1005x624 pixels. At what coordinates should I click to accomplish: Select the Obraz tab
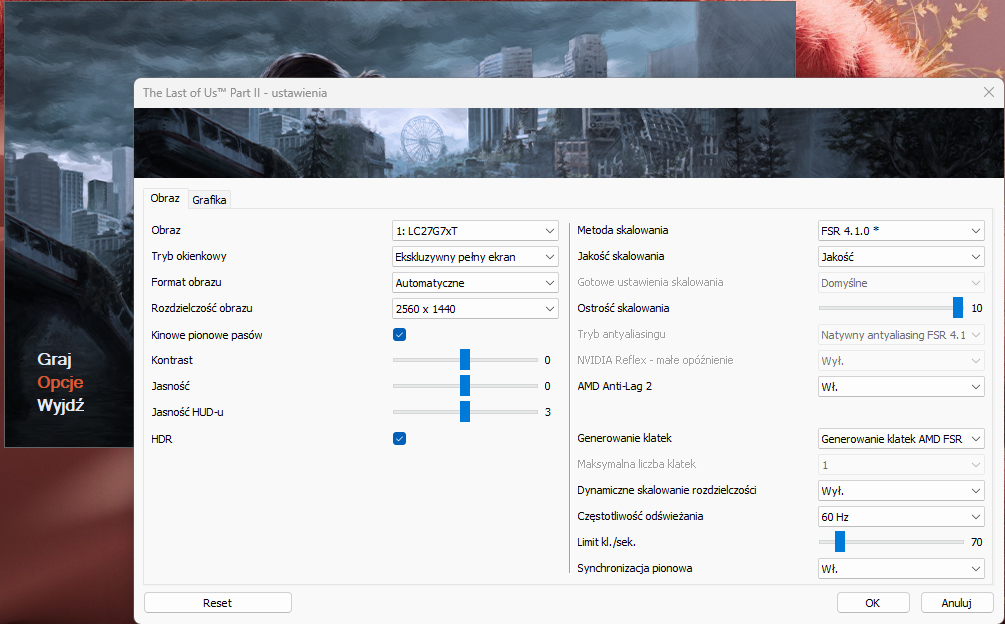click(x=165, y=198)
